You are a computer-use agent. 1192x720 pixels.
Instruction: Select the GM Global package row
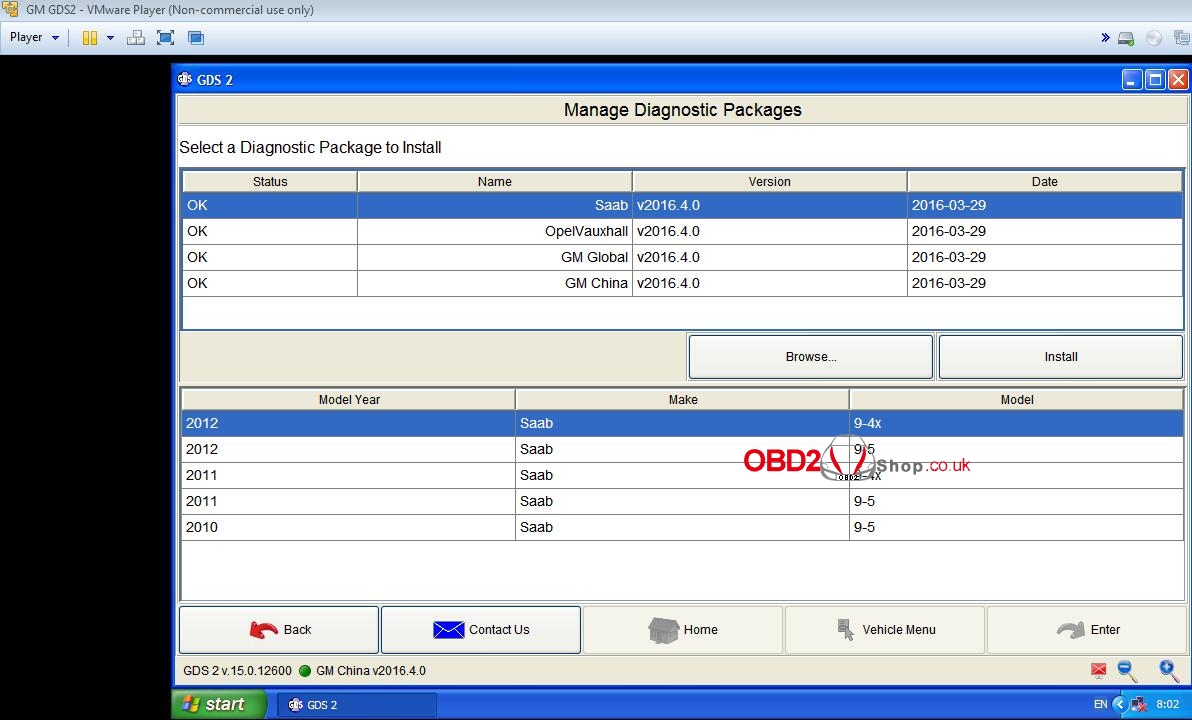tap(682, 257)
